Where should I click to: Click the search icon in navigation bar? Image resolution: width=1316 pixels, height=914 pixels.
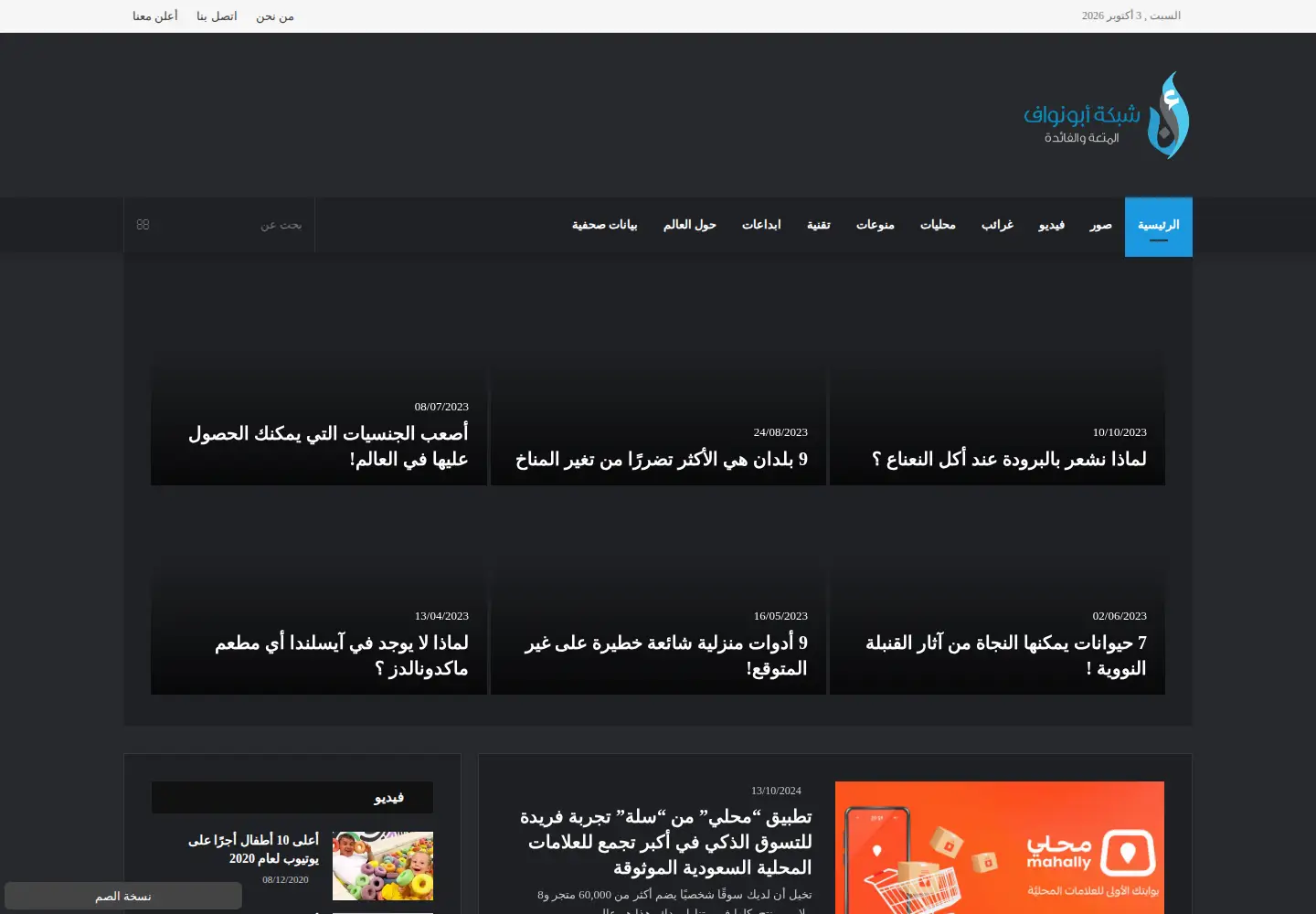pyautogui.click(x=143, y=225)
